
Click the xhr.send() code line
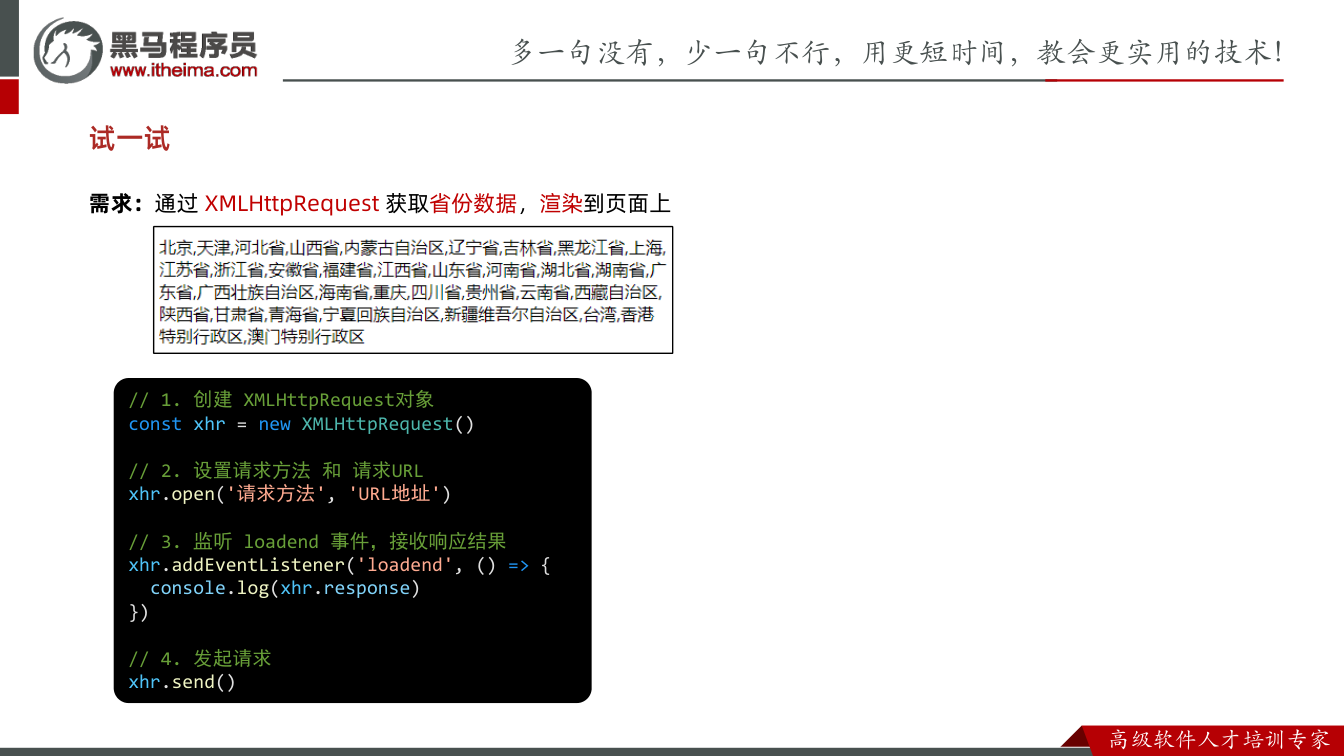[x=182, y=682]
